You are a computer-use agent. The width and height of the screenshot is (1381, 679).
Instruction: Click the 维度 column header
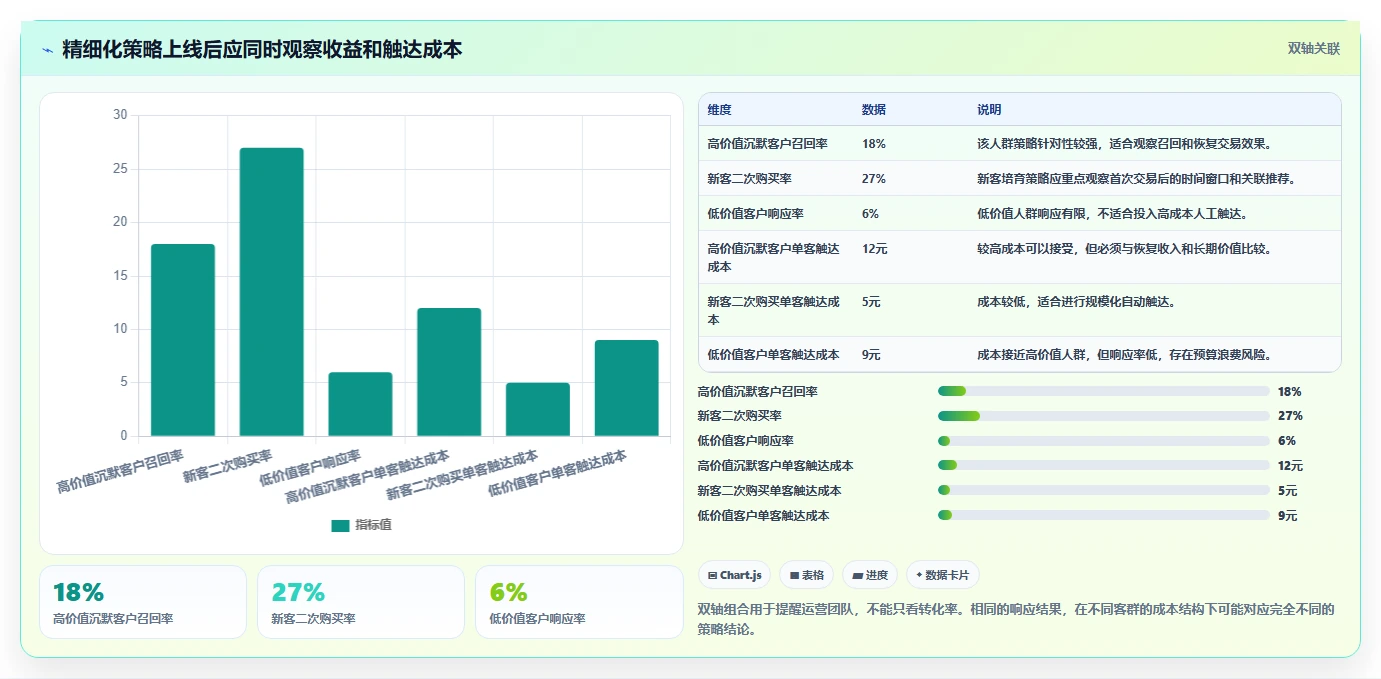click(x=719, y=110)
